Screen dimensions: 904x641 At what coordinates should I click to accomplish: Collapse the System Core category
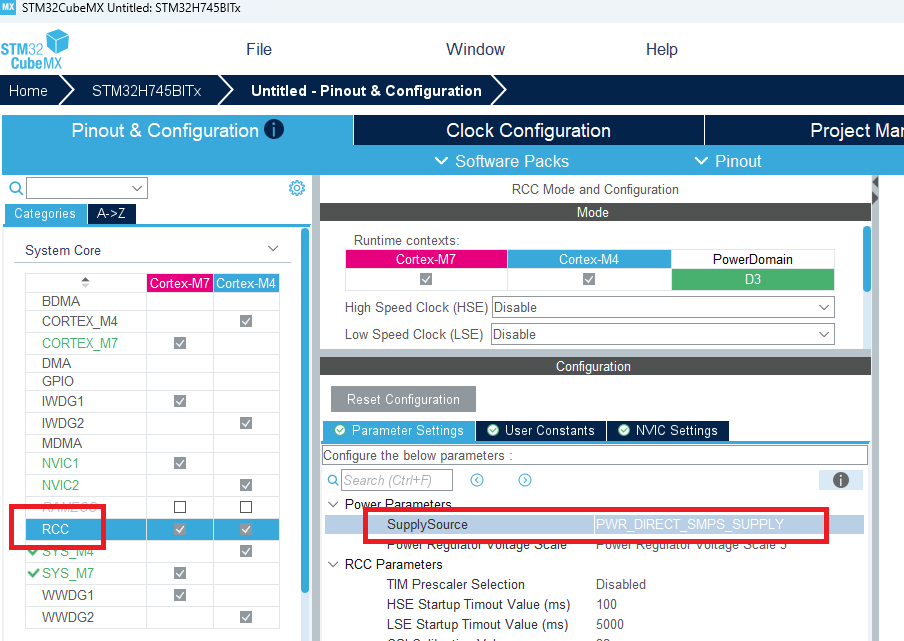click(273, 249)
